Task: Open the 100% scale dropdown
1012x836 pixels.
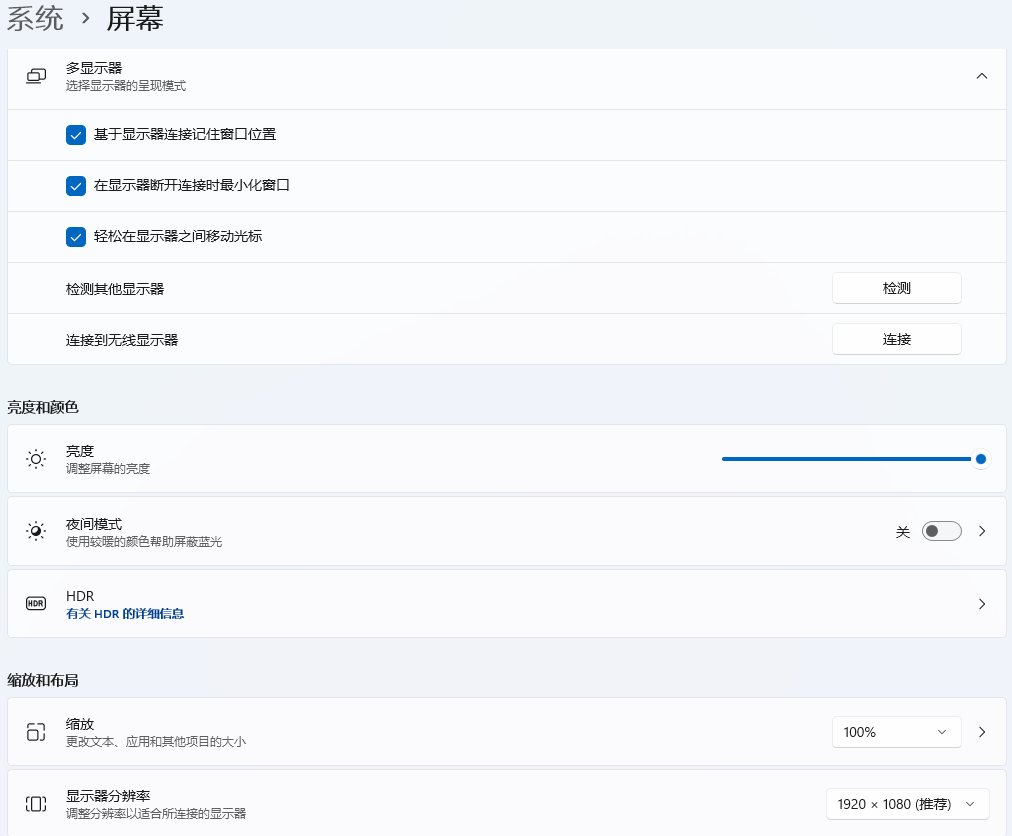Action: (x=896, y=732)
